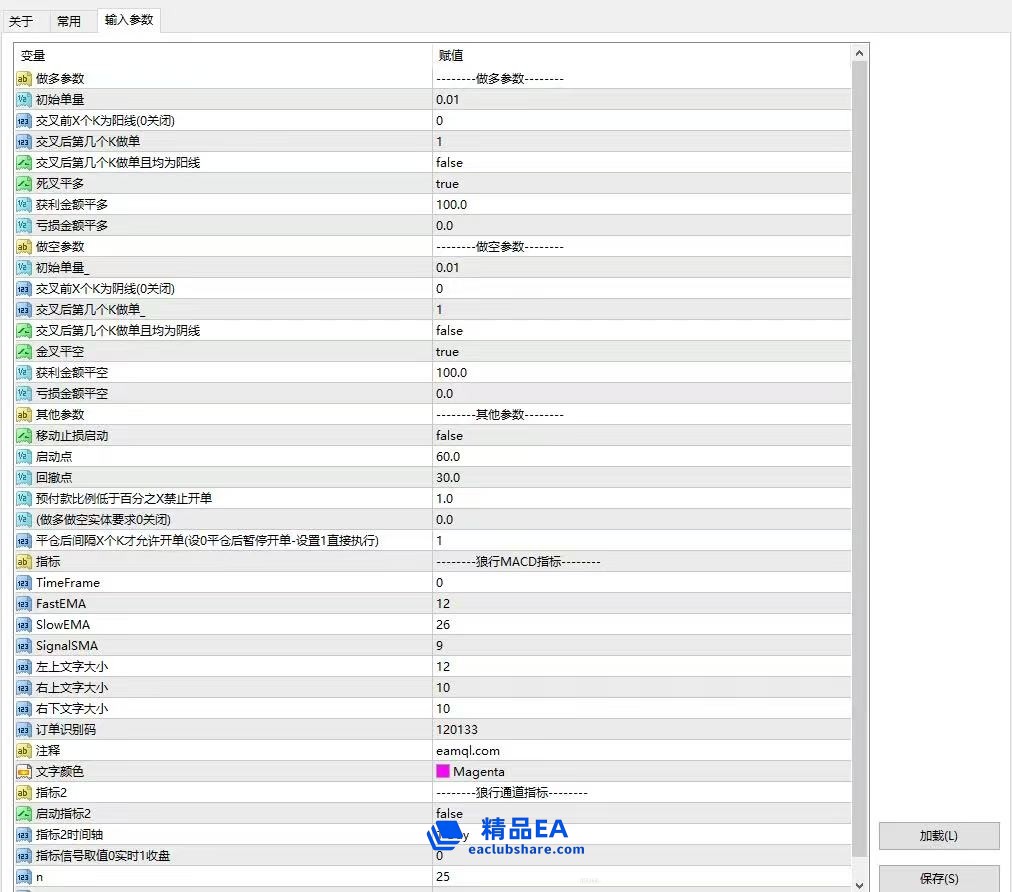Switch to the 常用 tab
The width and height of the screenshot is (1012, 892).
(x=70, y=20)
